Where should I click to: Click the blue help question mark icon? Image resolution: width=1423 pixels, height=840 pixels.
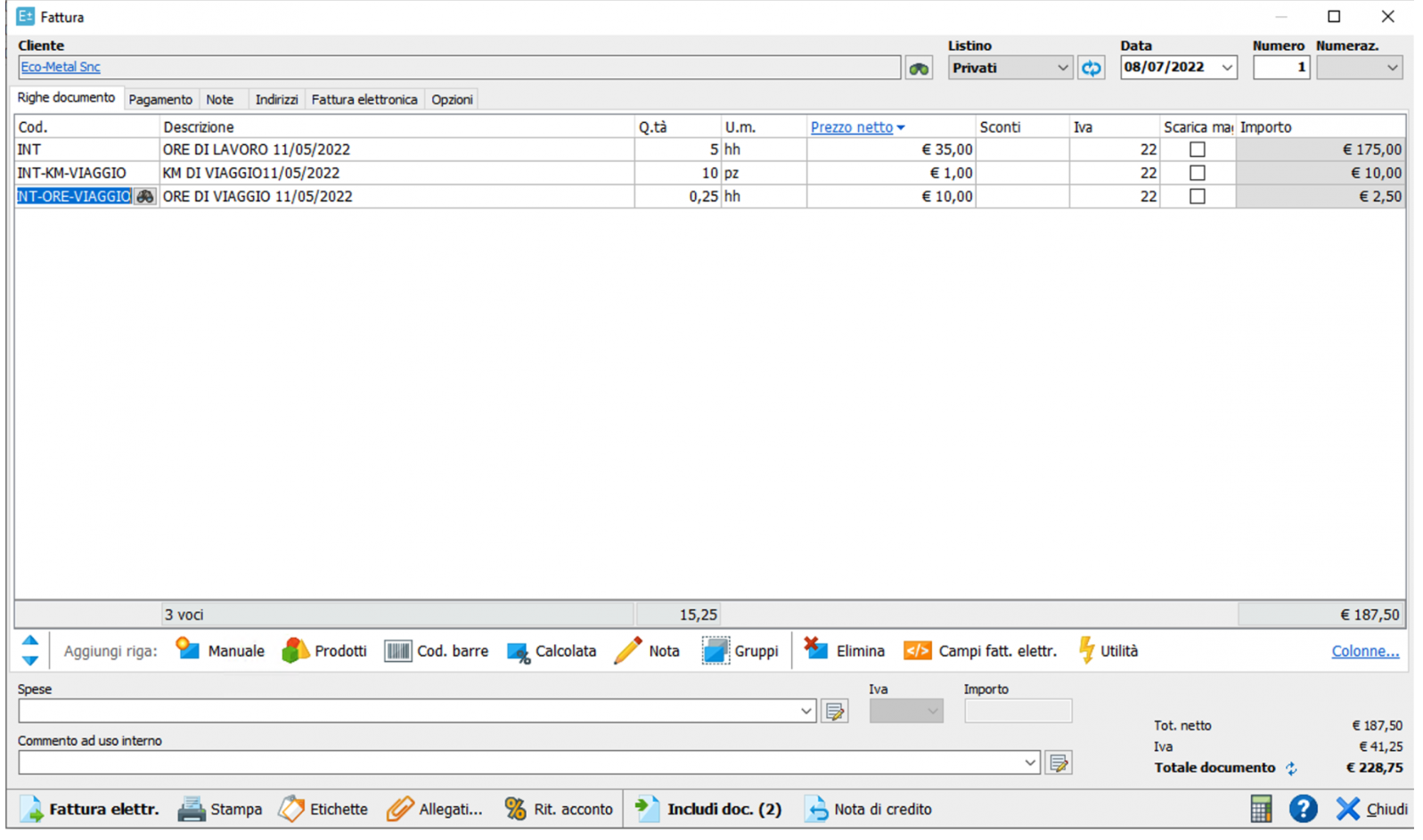pyautogui.click(x=1303, y=809)
